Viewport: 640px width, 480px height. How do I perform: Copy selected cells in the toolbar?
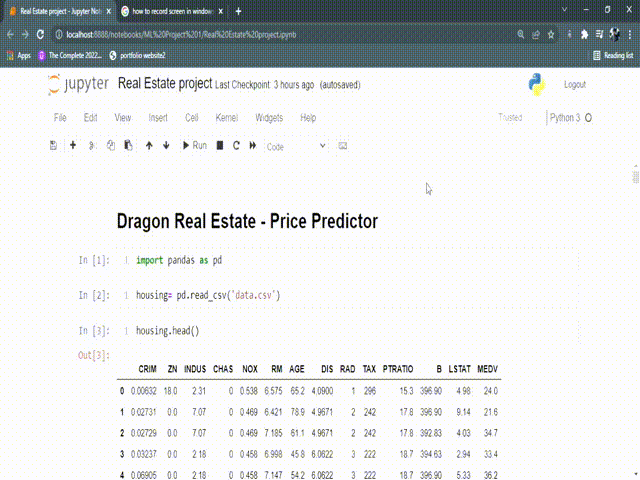point(110,146)
